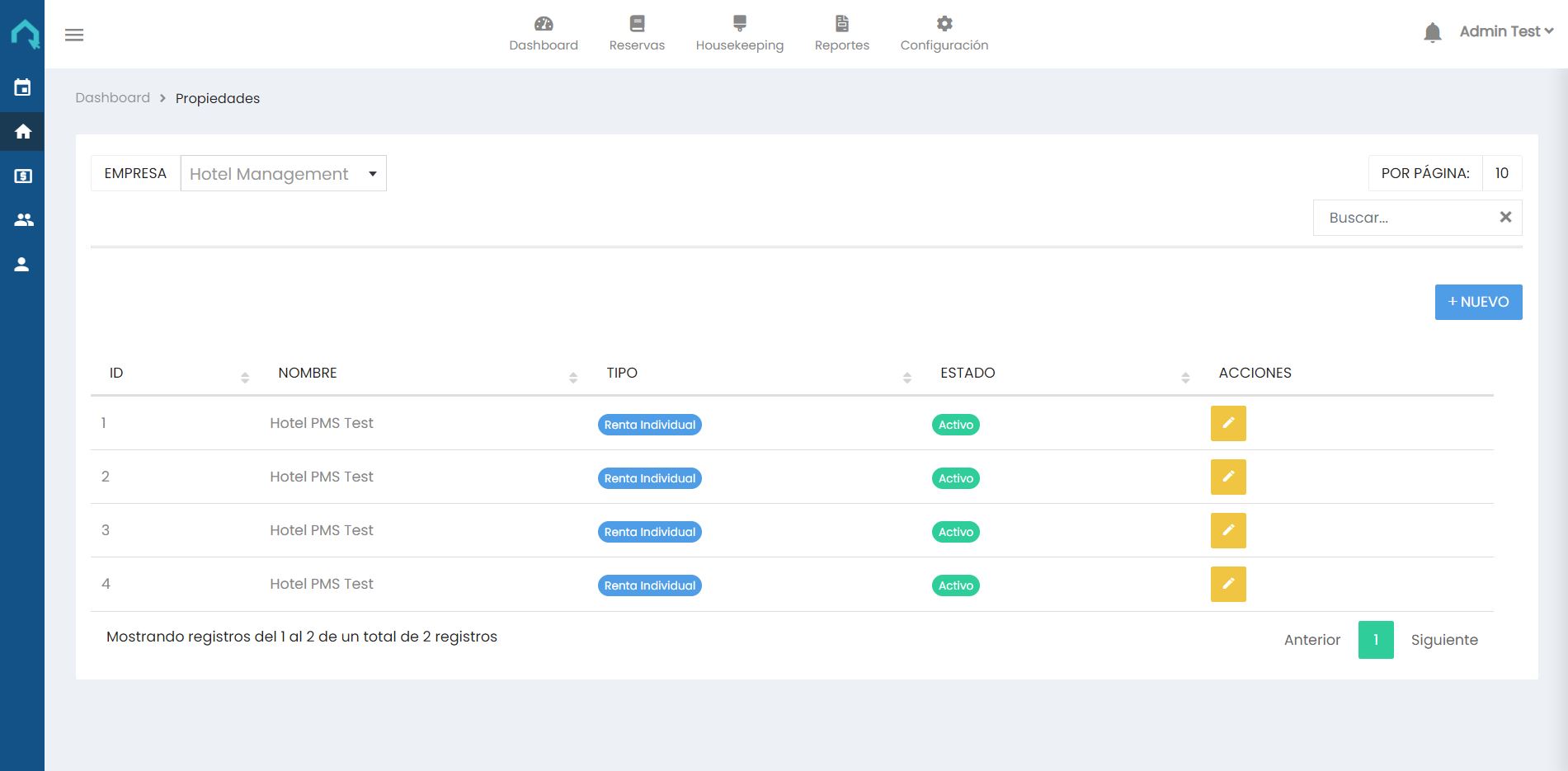The image size is (1568, 771).
Task: Open the Admin Test user dropdown
Action: coord(1506,31)
